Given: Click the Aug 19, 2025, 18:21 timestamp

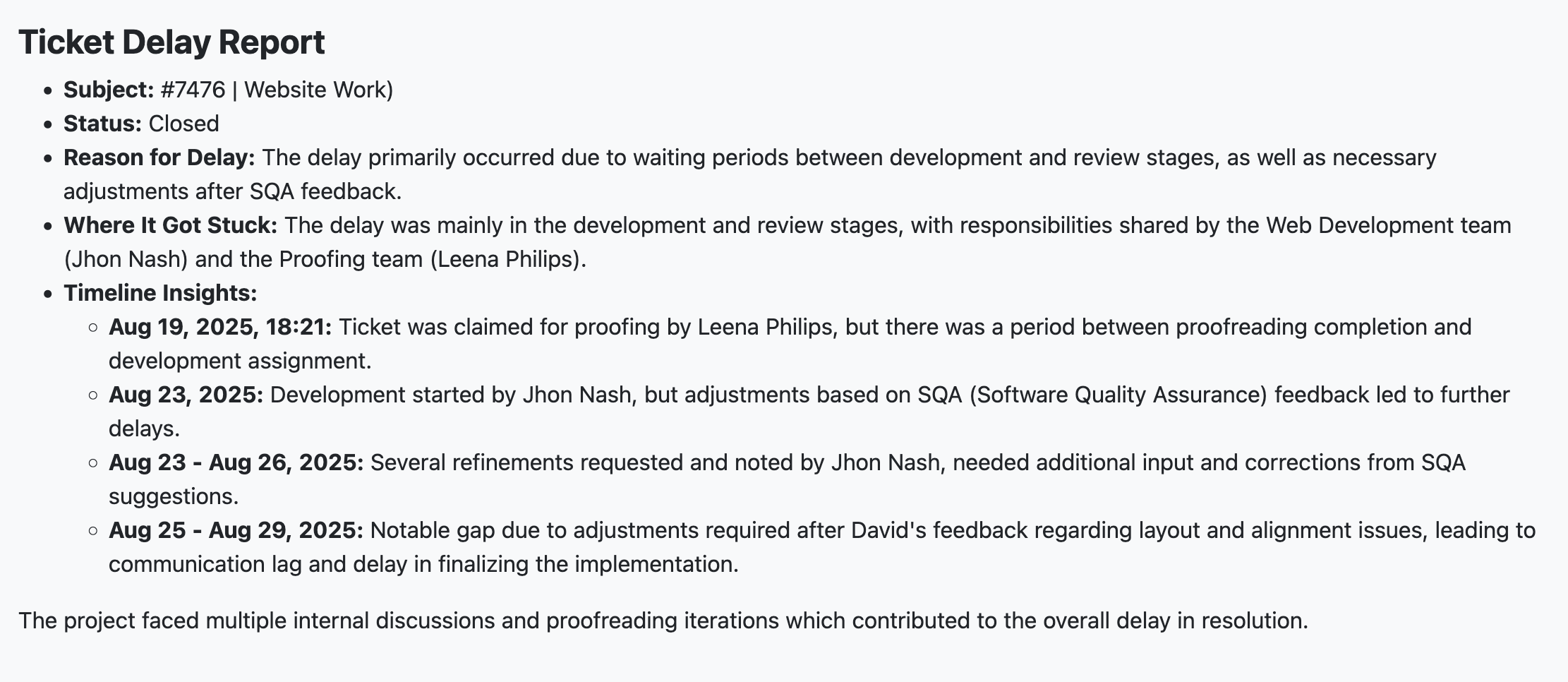Looking at the screenshot, I should pyautogui.click(x=220, y=327).
